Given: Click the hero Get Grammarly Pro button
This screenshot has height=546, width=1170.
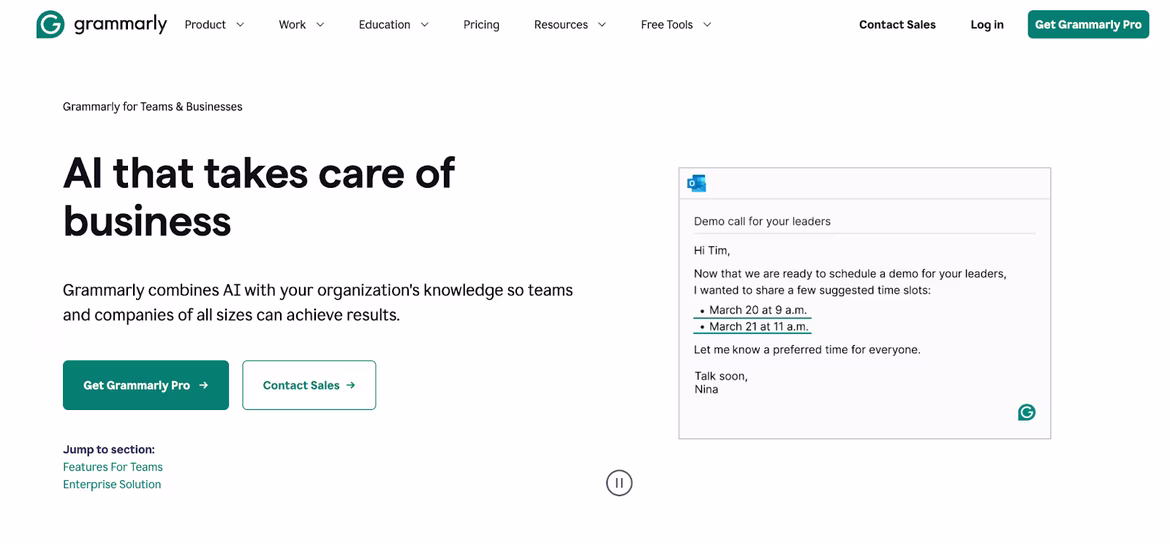Looking at the screenshot, I should [146, 385].
